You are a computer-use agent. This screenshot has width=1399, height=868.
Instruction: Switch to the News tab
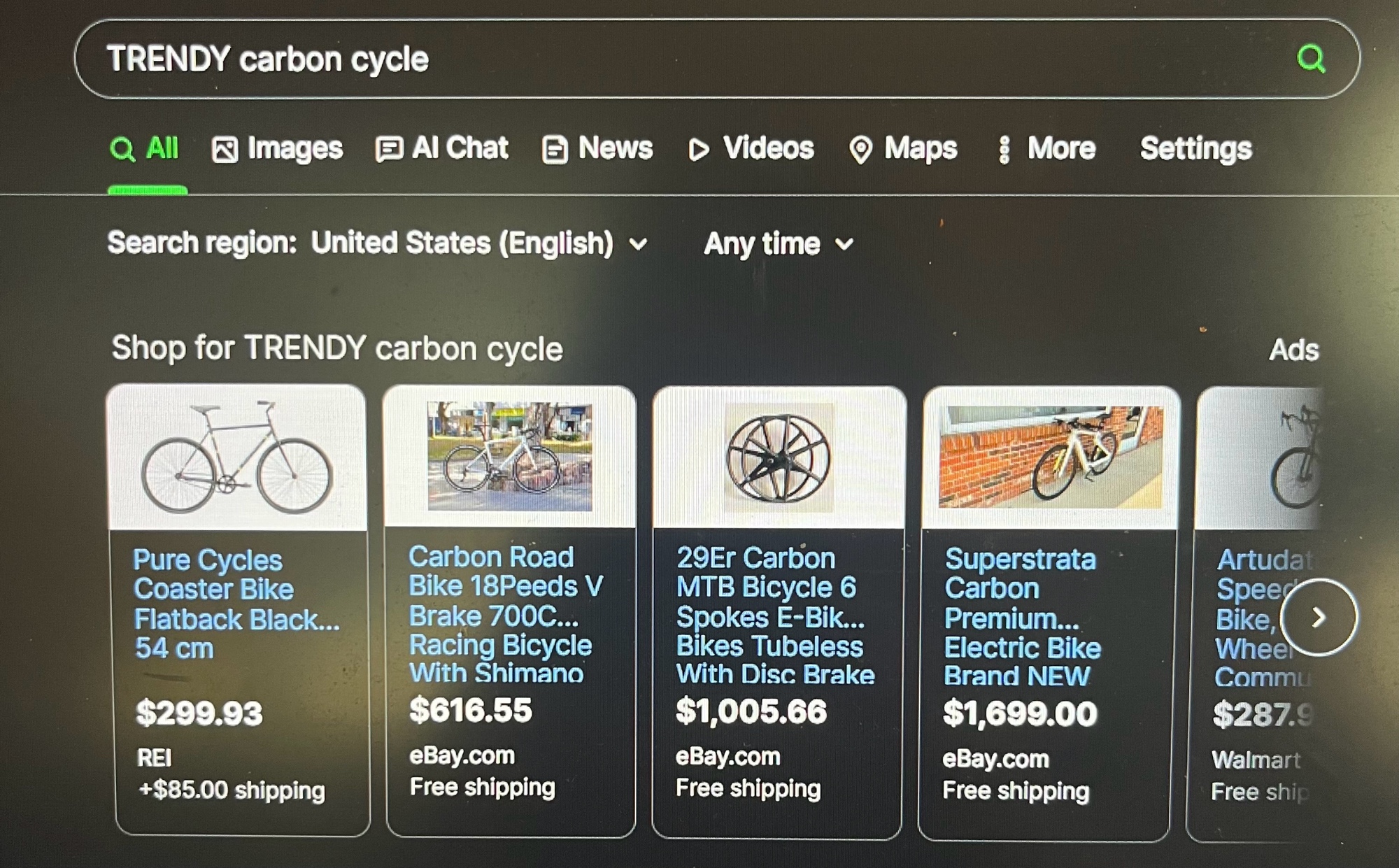tap(614, 149)
